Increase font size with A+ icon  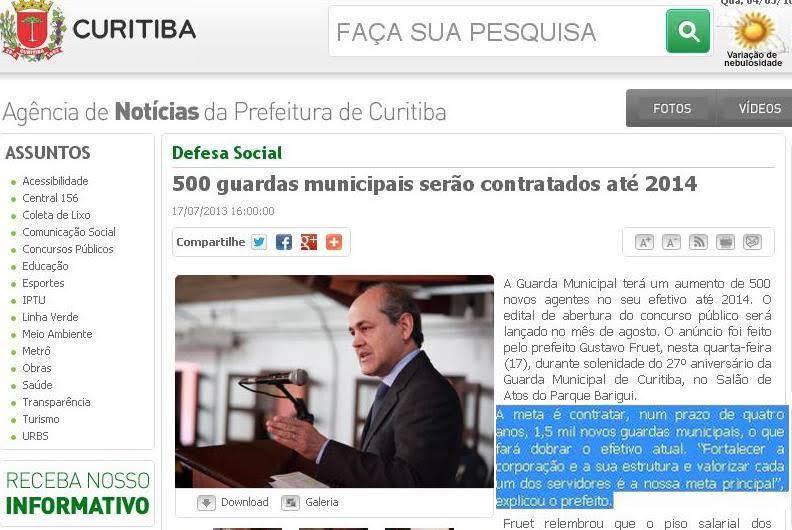pos(644,242)
